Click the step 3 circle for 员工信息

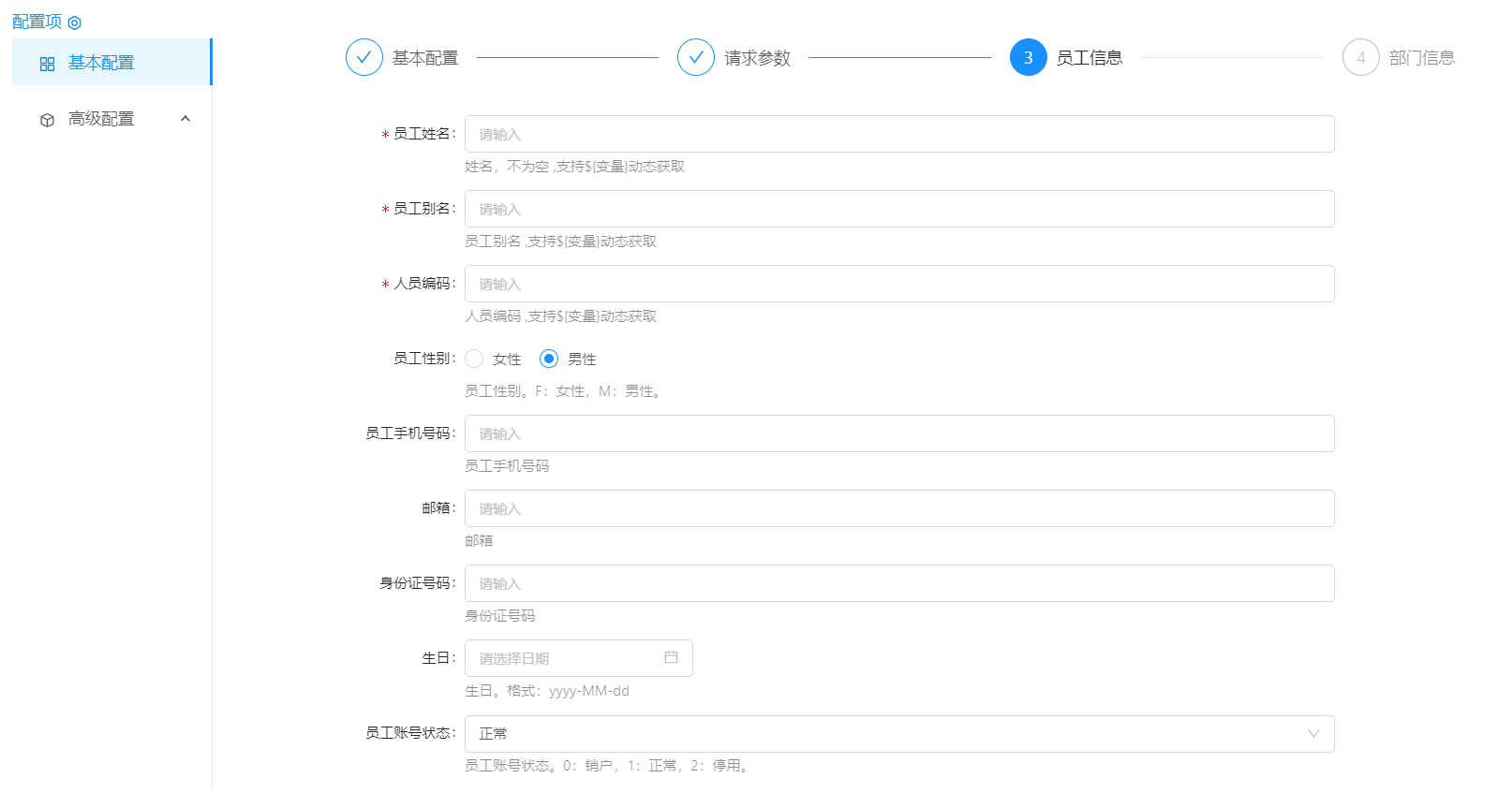pyautogui.click(x=1028, y=57)
